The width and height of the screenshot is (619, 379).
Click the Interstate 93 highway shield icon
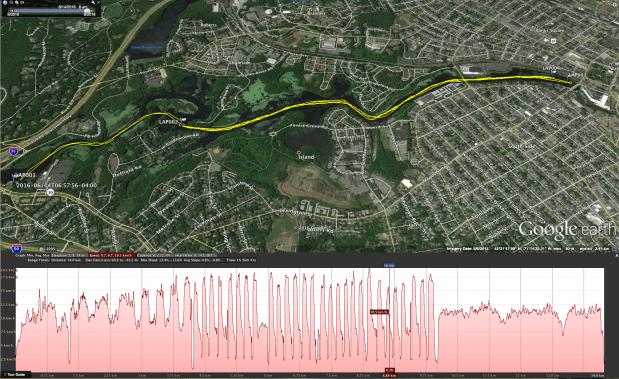click(x=13, y=151)
